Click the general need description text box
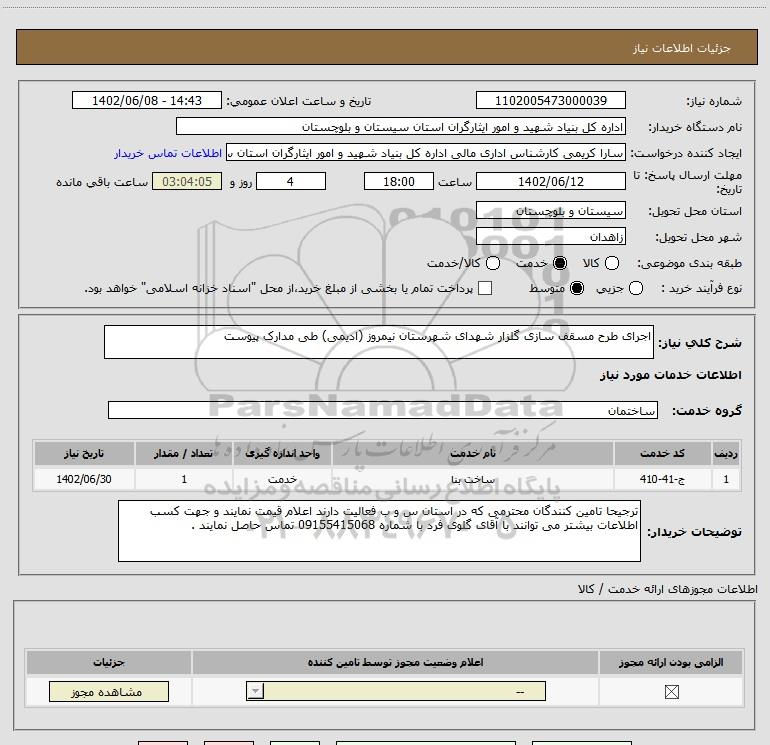Screen dimensions: 770x745 tap(379, 342)
